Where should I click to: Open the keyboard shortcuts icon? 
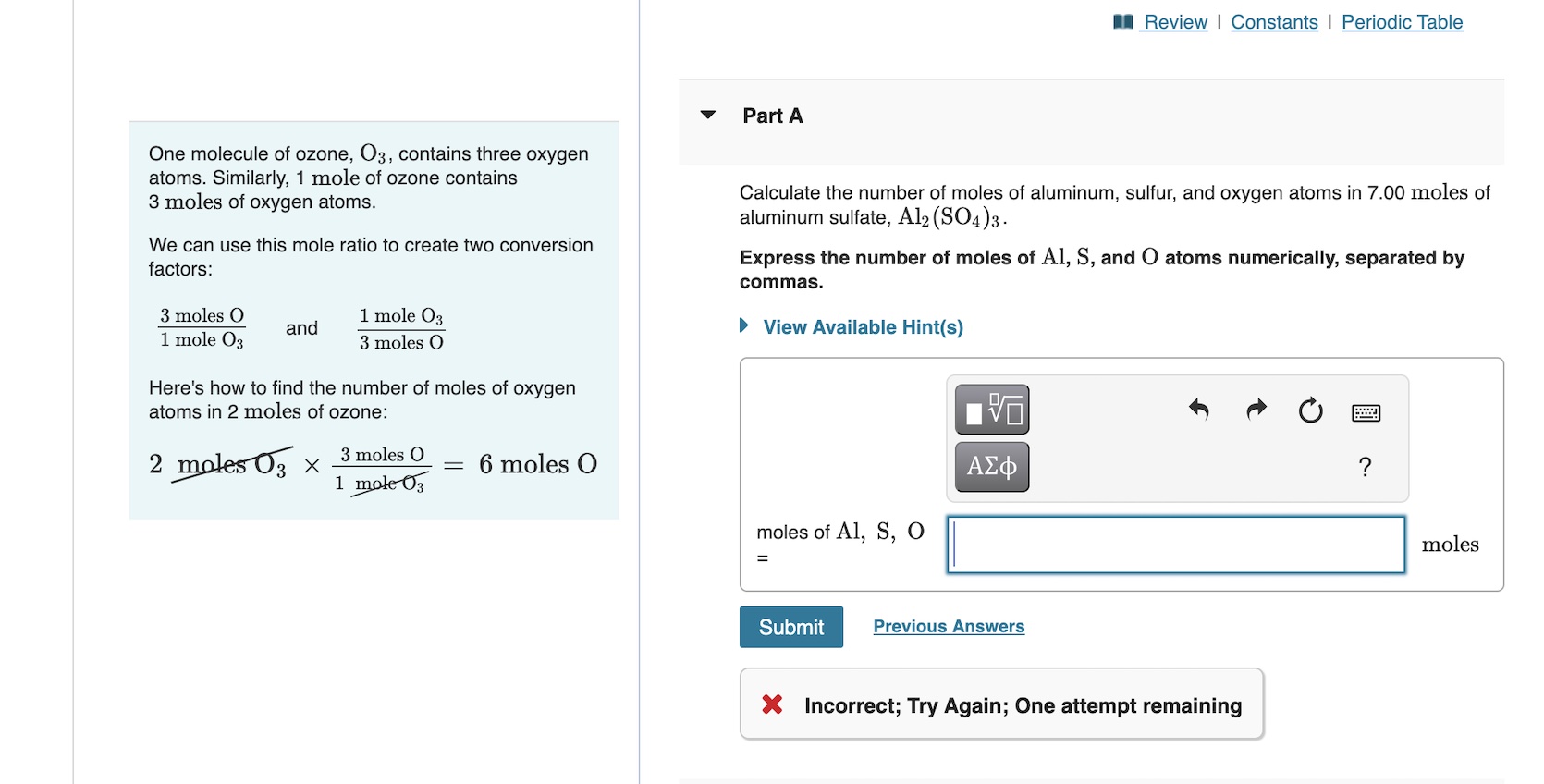point(1366,411)
